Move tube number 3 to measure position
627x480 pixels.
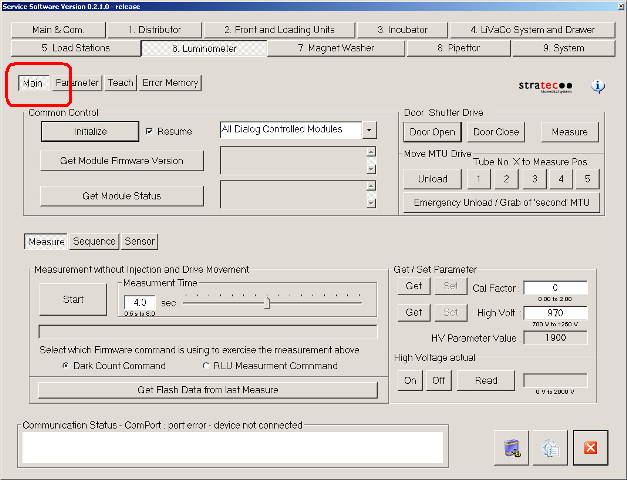pyautogui.click(x=536, y=179)
